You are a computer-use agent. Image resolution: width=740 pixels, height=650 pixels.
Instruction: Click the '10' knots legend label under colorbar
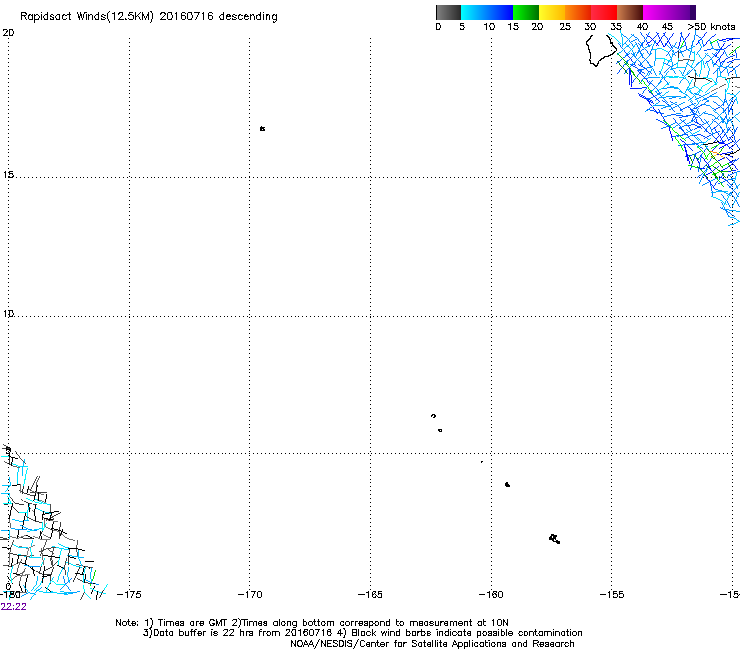click(x=489, y=27)
